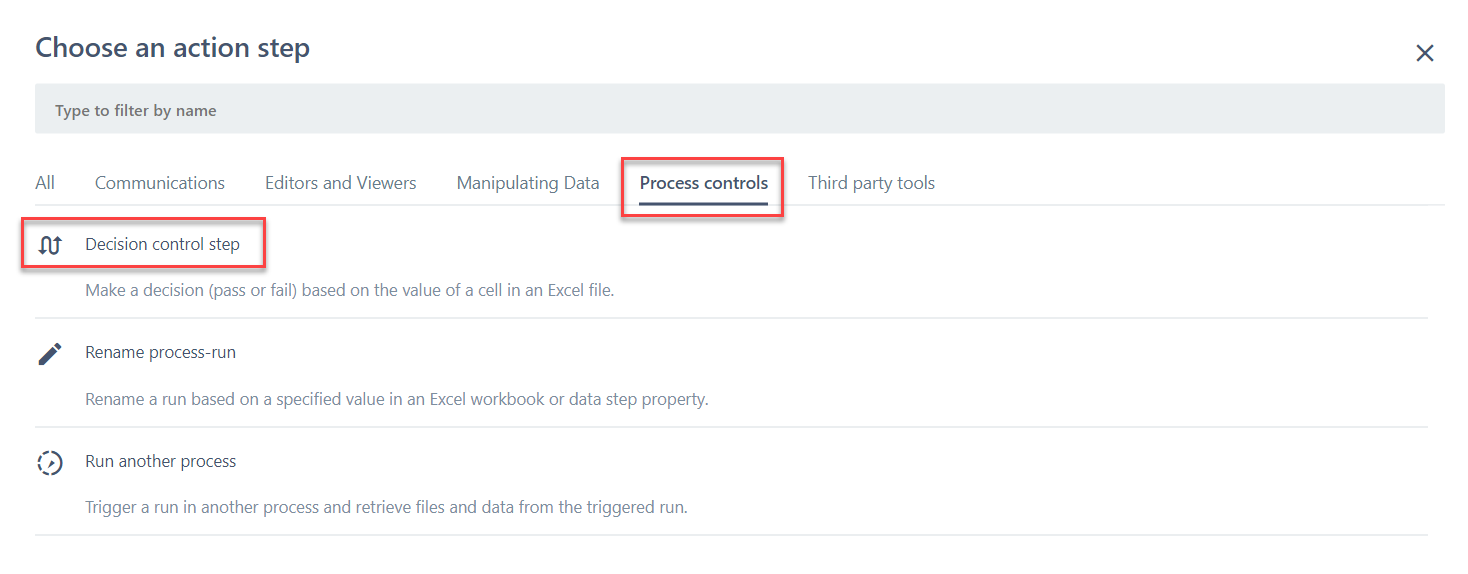Show the Manipulating Data tab
1468x574 pixels.
point(528,183)
